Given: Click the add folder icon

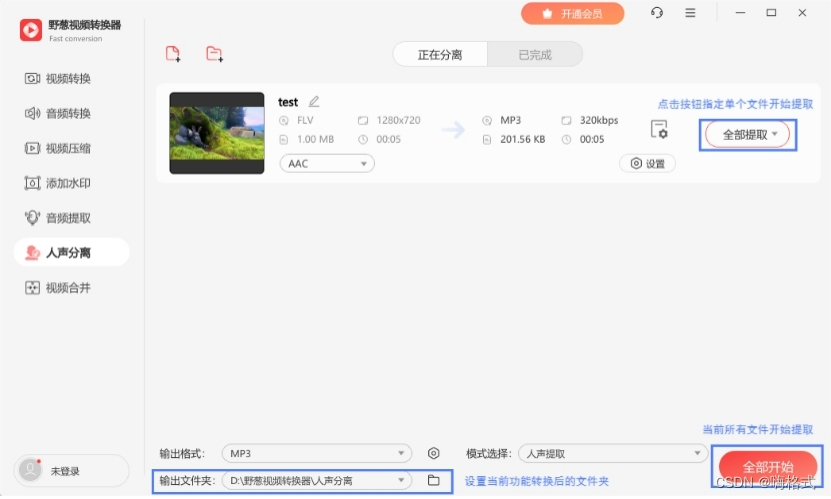Looking at the screenshot, I should click(214, 54).
